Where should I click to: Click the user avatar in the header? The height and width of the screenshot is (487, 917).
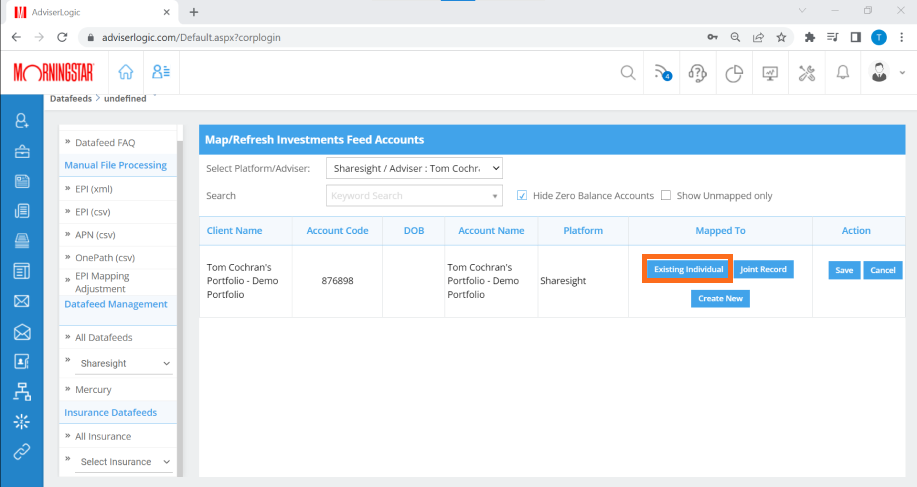(x=879, y=72)
